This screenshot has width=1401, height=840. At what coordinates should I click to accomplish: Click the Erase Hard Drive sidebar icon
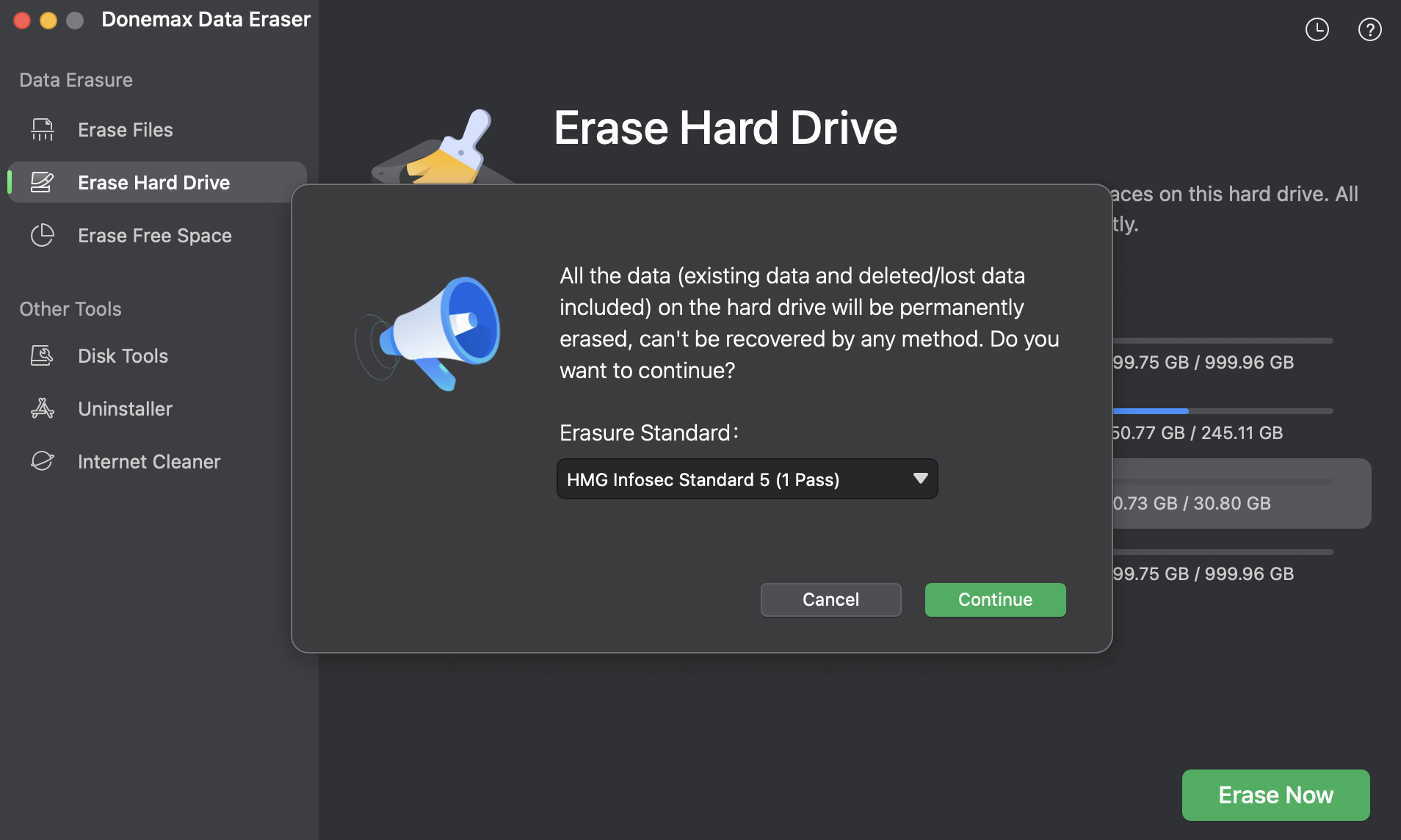click(x=43, y=182)
